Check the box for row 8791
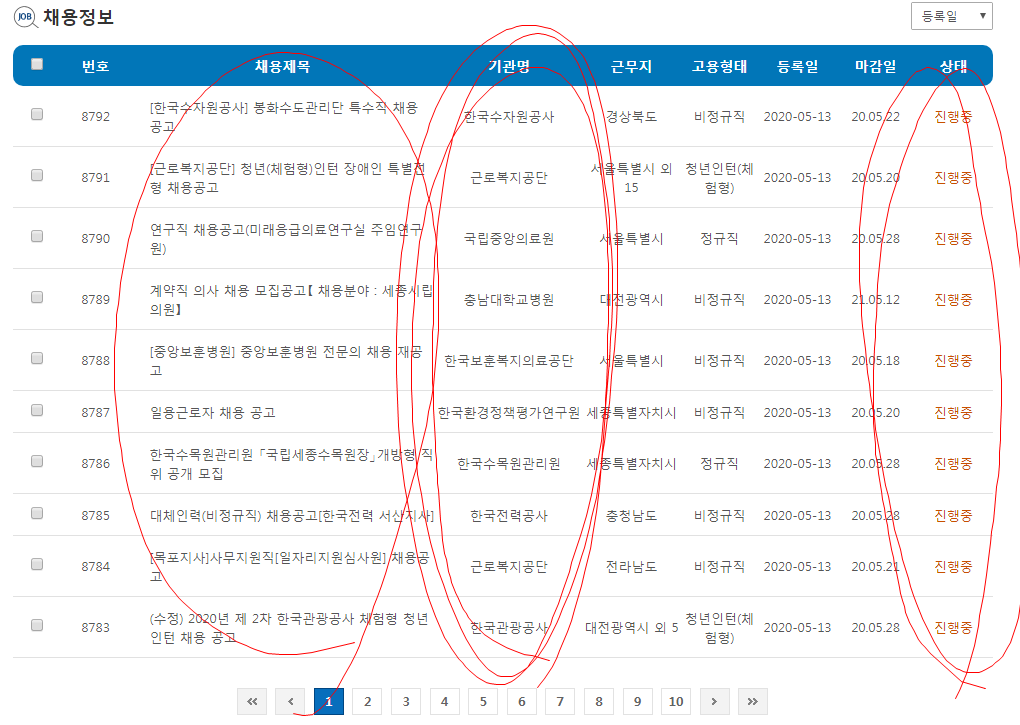This screenshot has height=725, width=1020. click(37, 175)
